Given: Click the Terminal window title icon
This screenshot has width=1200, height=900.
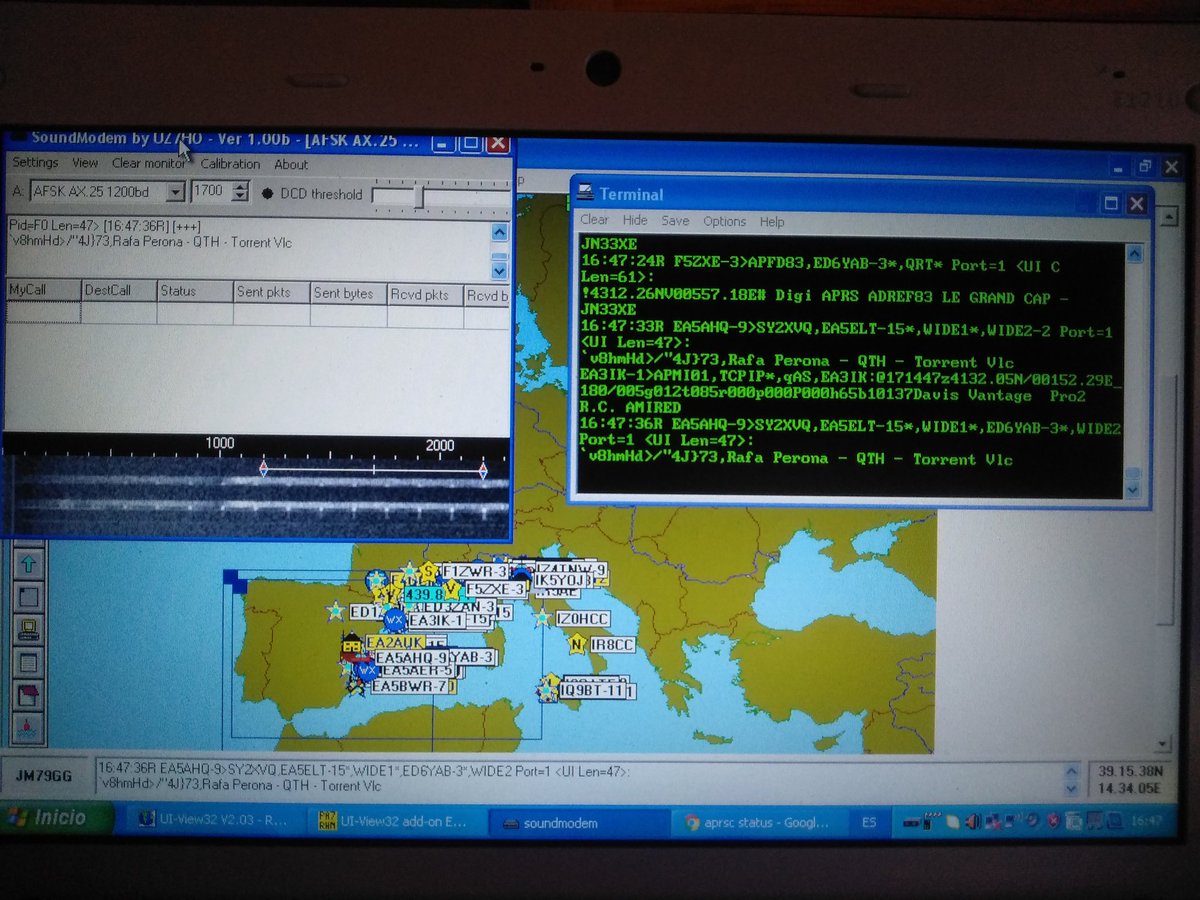Looking at the screenshot, I should pyautogui.click(x=584, y=194).
